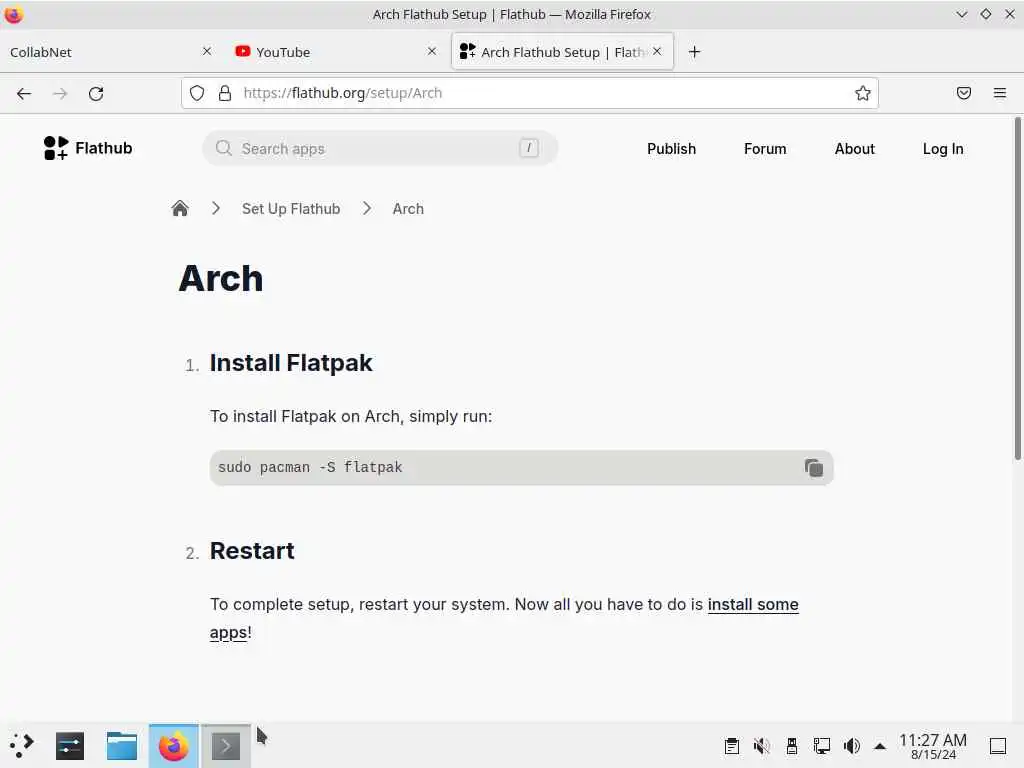1024x768 pixels.
Task: Open the Set Up Flathub breadcrumb
Action: point(291,209)
